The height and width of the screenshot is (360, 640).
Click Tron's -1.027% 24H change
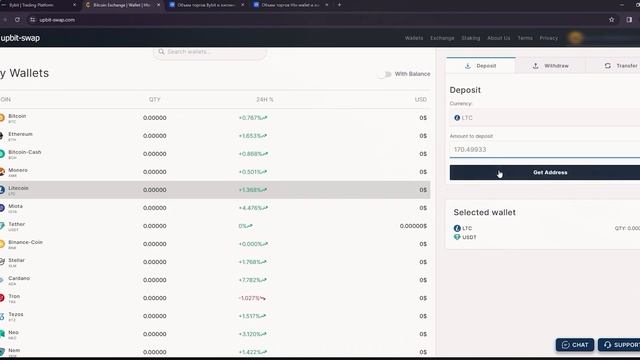pos(252,298)
